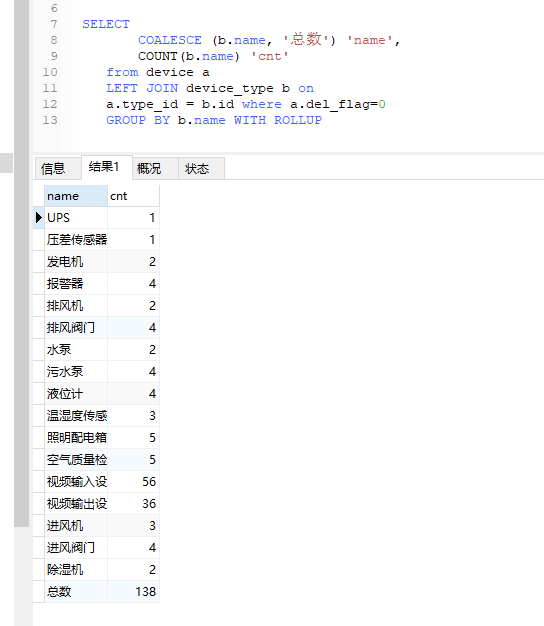Select the 排风机 cell
This screenshot has width=544, height=626.
(75, 305)
